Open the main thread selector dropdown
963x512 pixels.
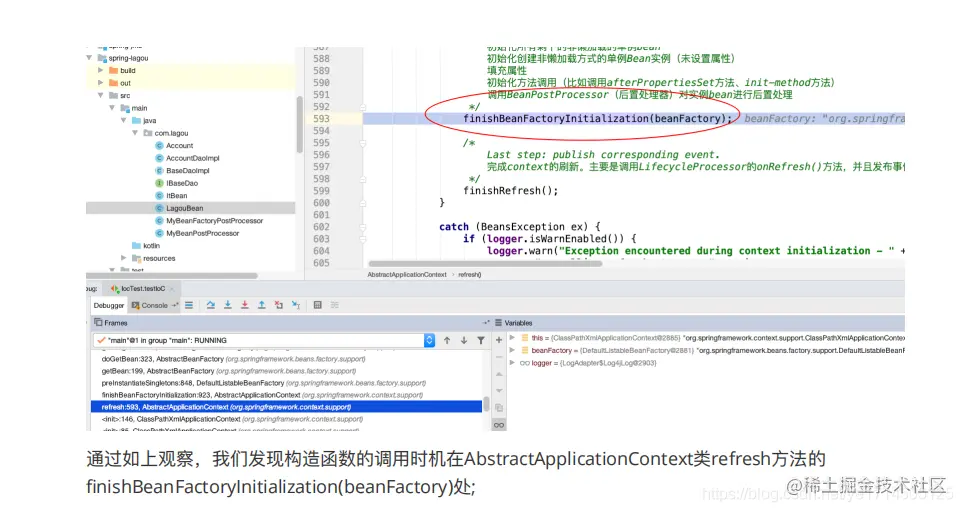[429, 340]
